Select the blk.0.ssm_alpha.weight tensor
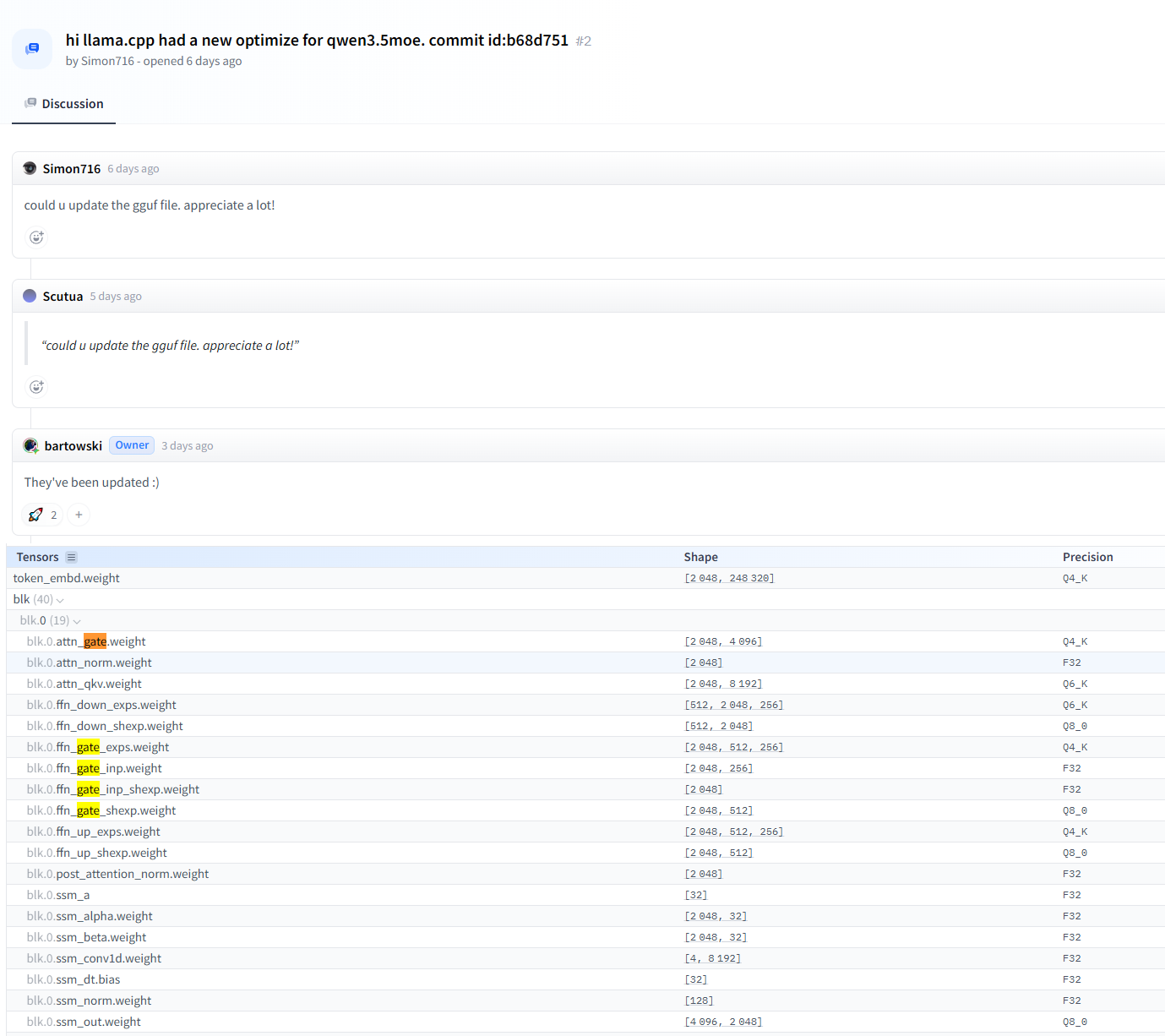Screen dimensions: 1165x1036 coord(585,916)
